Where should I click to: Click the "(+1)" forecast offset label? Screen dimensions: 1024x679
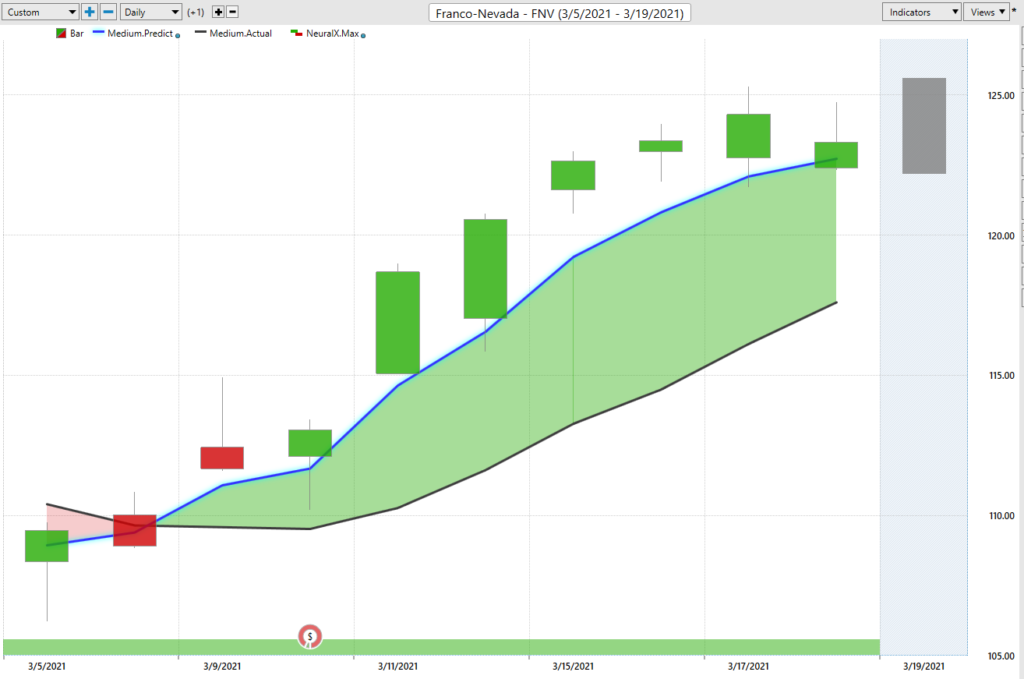(x=195, y=12)
